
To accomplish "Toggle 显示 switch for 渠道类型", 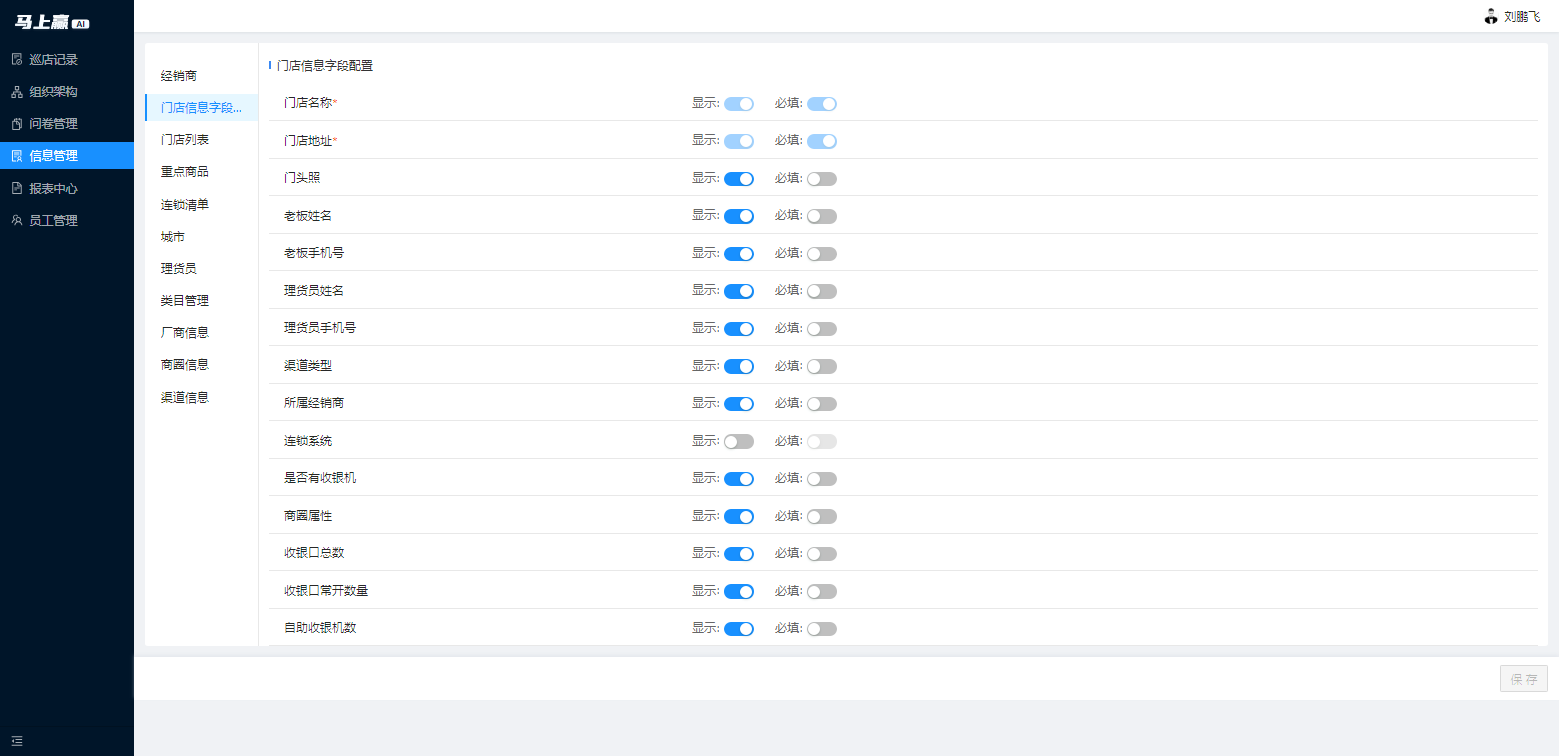I will point(739,366).
